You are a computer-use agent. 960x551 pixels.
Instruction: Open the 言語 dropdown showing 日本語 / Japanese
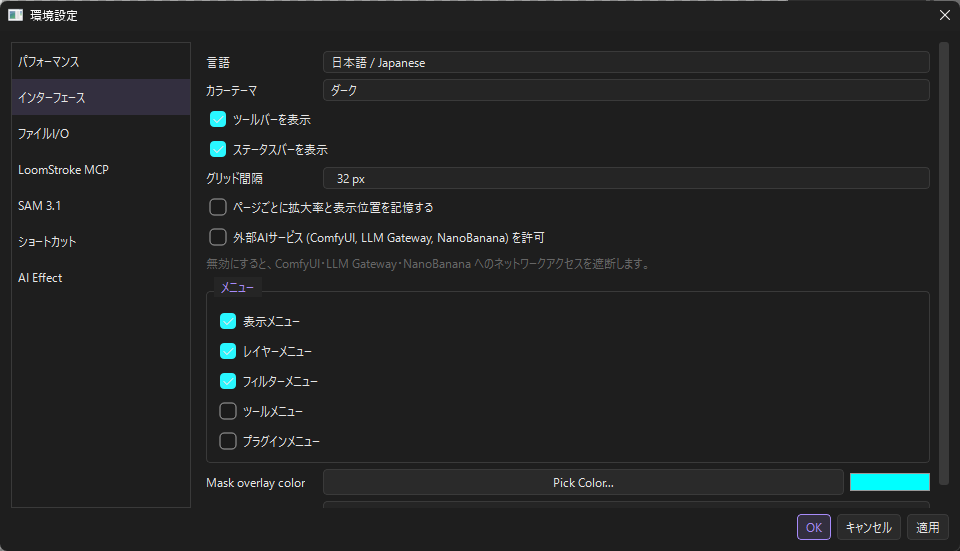[626, 62]
